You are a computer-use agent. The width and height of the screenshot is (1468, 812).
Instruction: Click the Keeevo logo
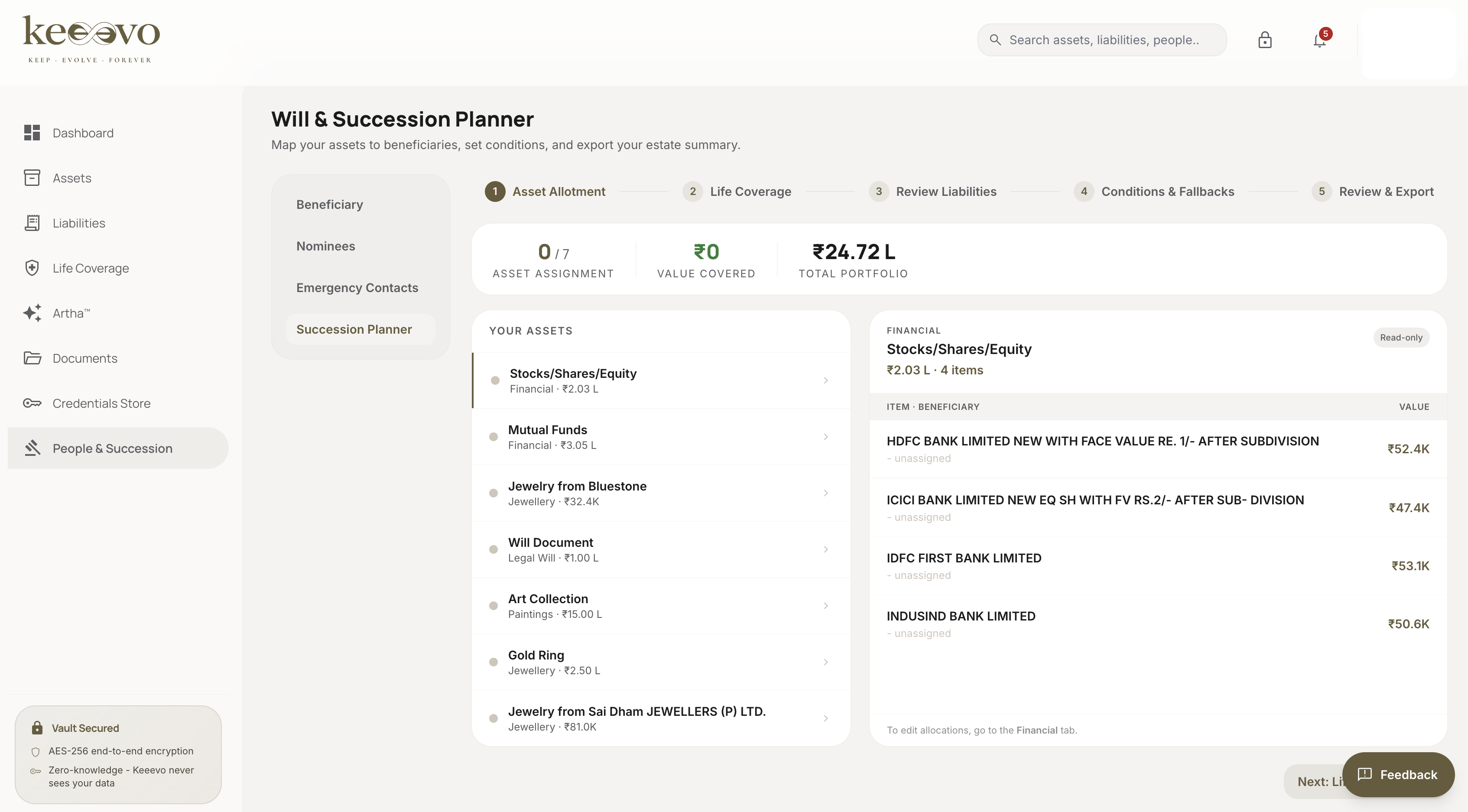(91, 38)
